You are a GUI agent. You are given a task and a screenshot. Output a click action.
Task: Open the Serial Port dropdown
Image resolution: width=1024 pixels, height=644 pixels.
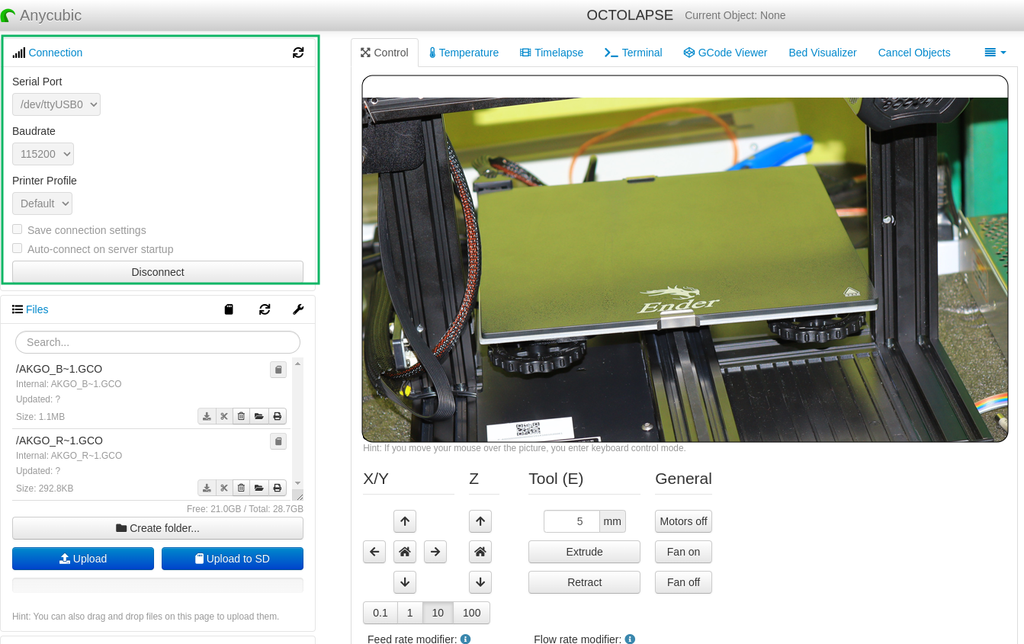click(56, 103)
